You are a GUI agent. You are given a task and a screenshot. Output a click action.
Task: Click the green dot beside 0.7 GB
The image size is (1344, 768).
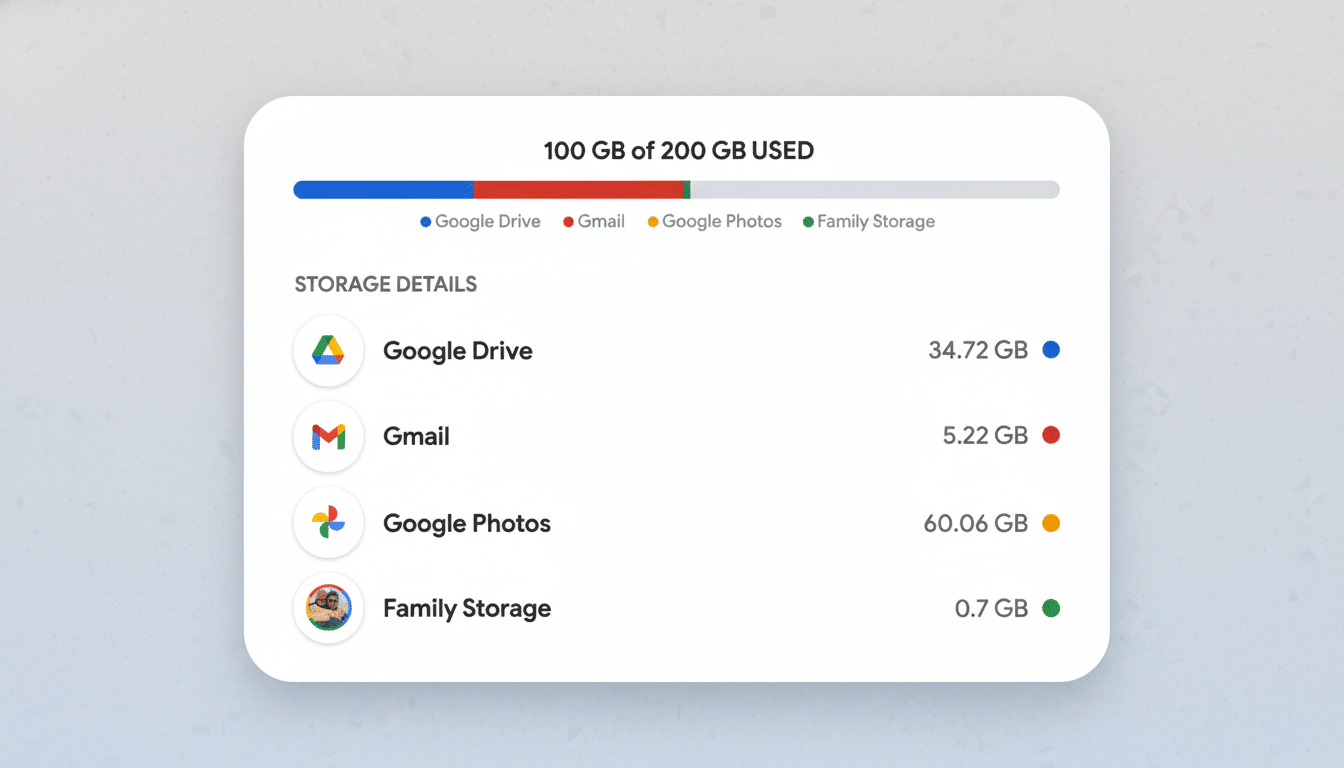(1051, 608)
